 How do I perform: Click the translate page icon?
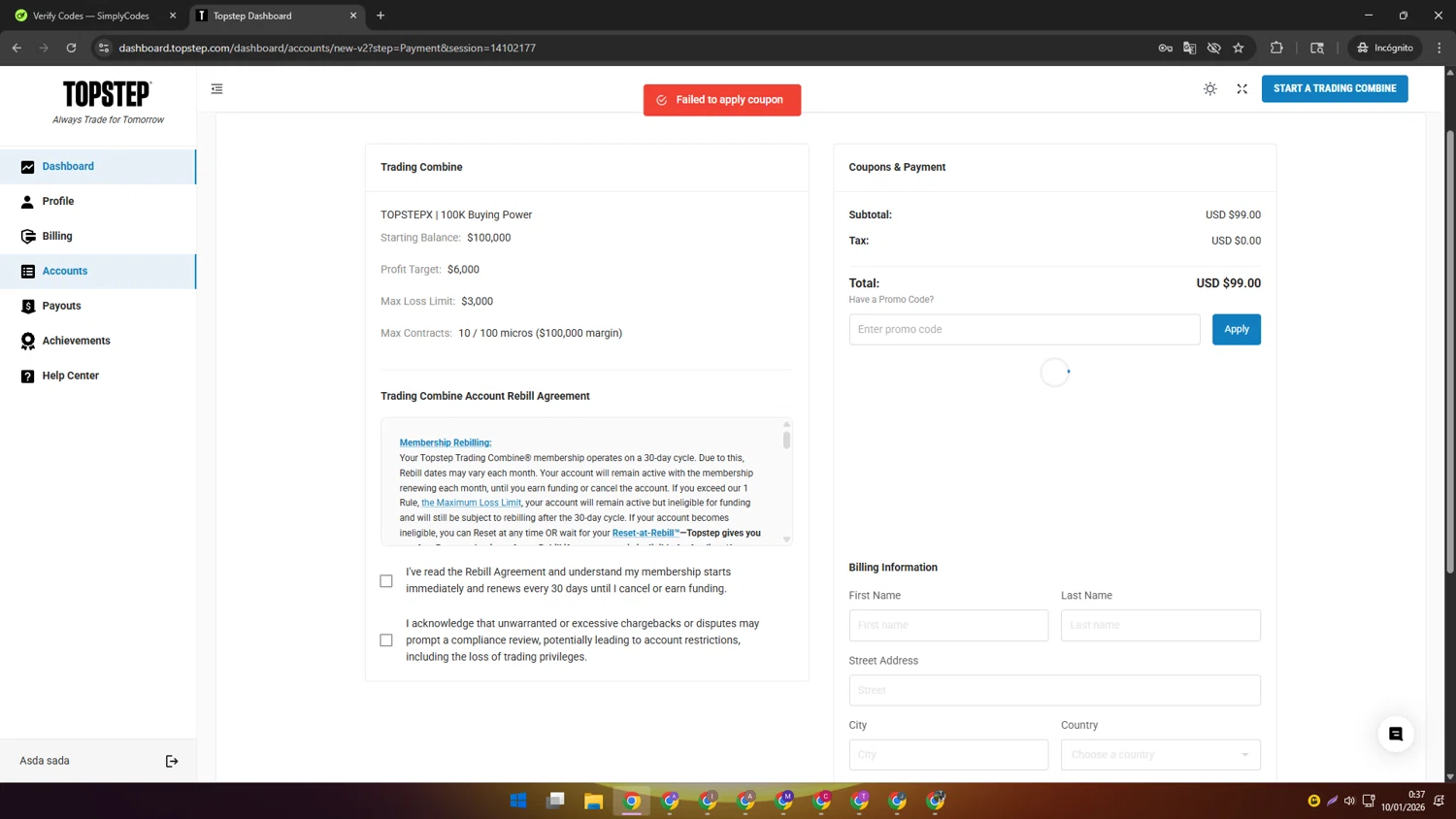point(1189,48)
